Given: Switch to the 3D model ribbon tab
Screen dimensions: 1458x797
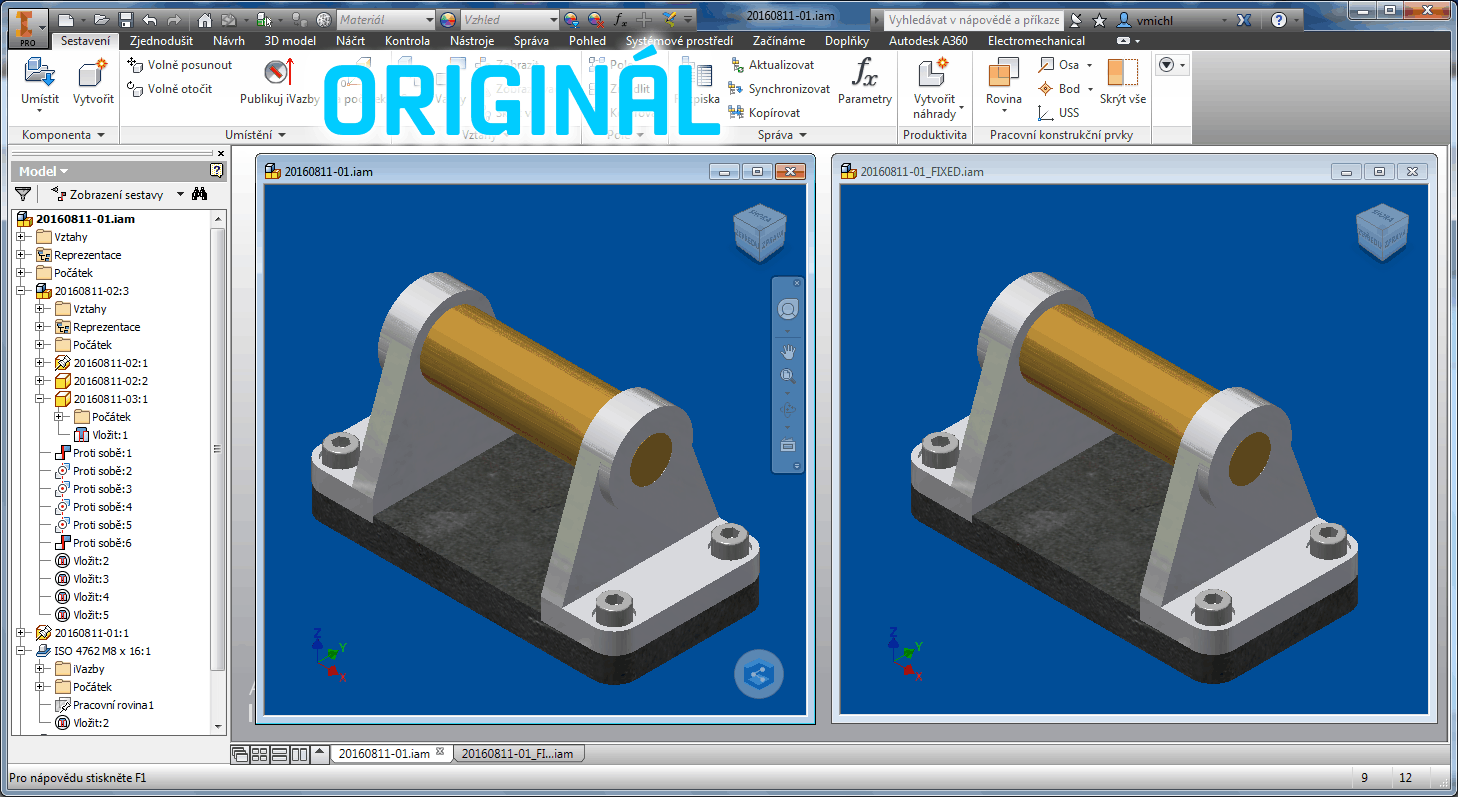Looking at the screenshot, I should click(290, 41).
